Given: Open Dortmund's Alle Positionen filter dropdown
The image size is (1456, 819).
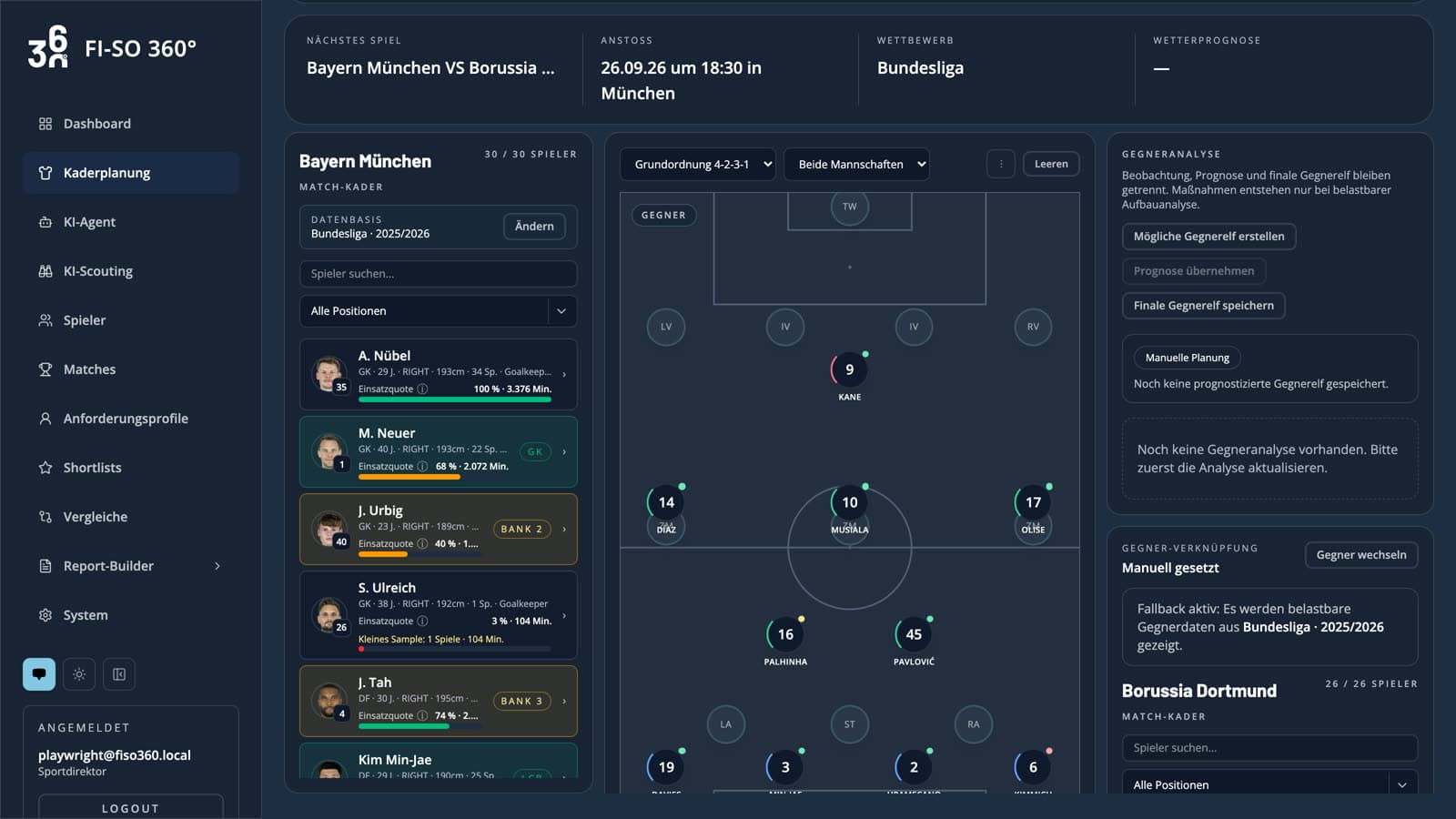Looking at the screenshot, I should (1269, 784).
